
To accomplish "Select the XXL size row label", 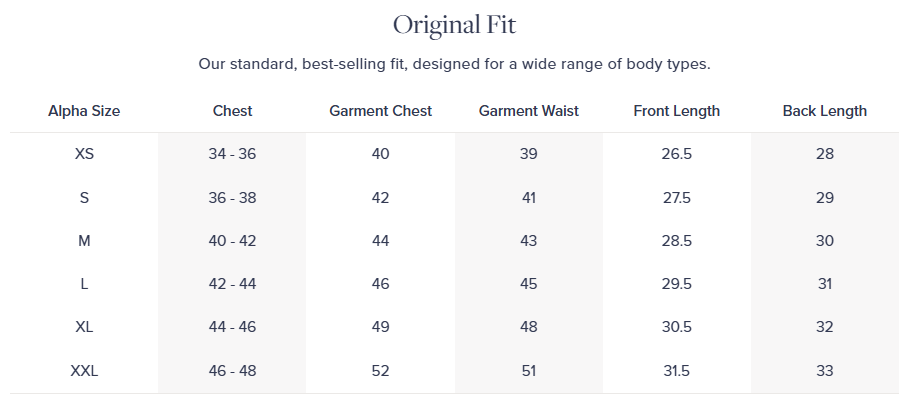I will pyautogui.click(x=84, y=371).
